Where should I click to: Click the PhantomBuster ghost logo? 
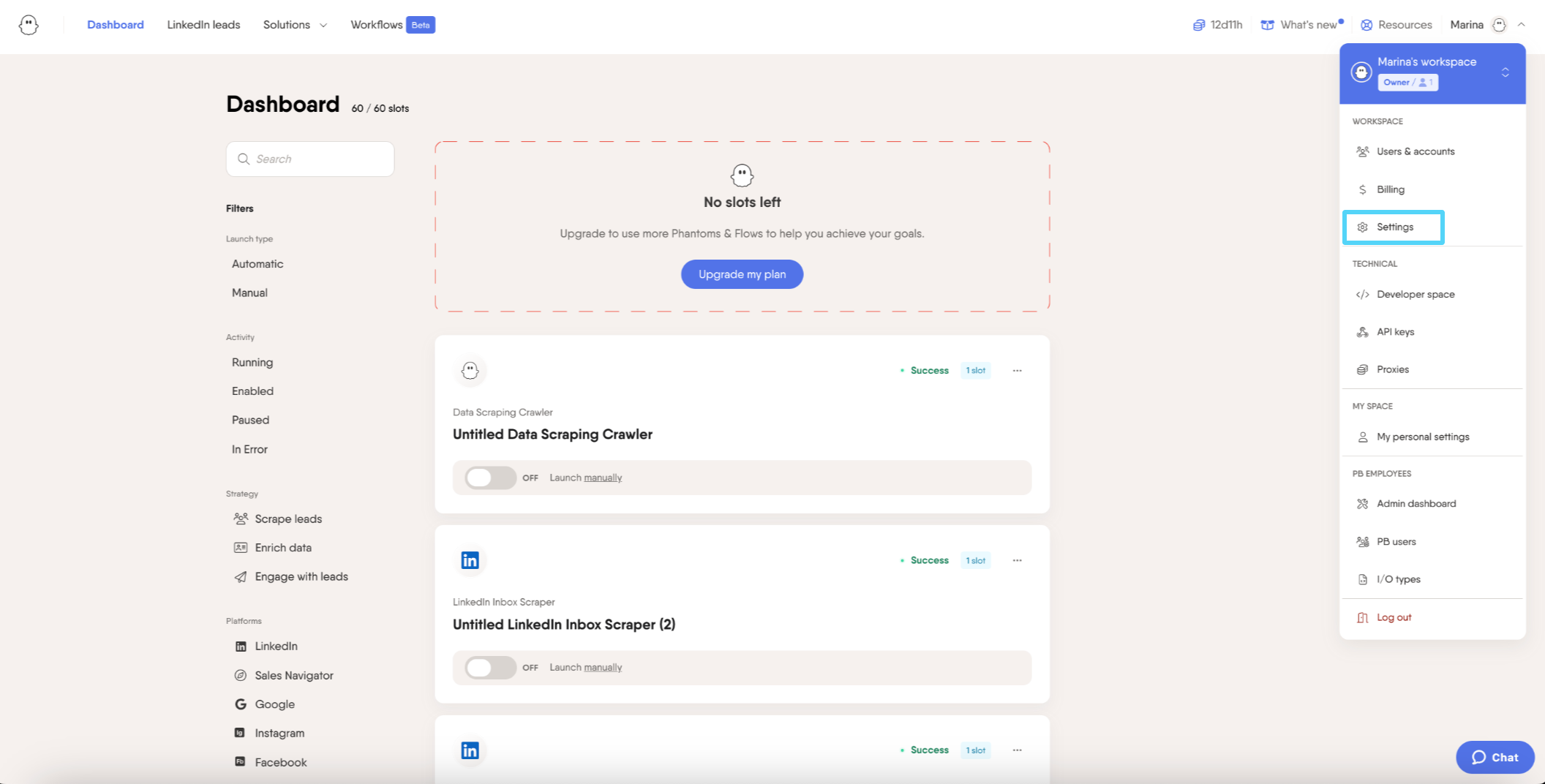pyautogui.click(x=29, y=25)
